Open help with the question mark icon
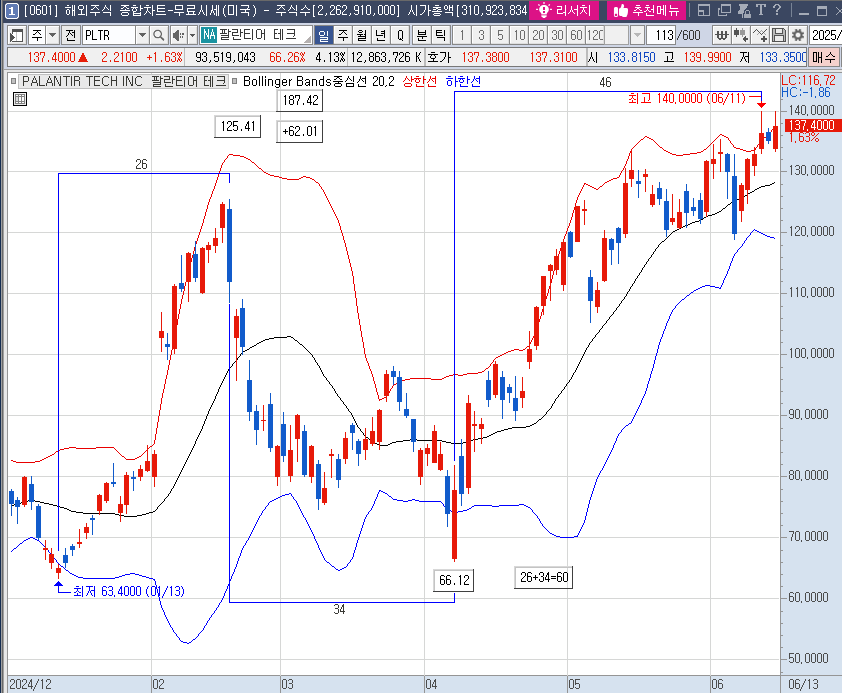The image size is (842, 693). click(777, 10)
